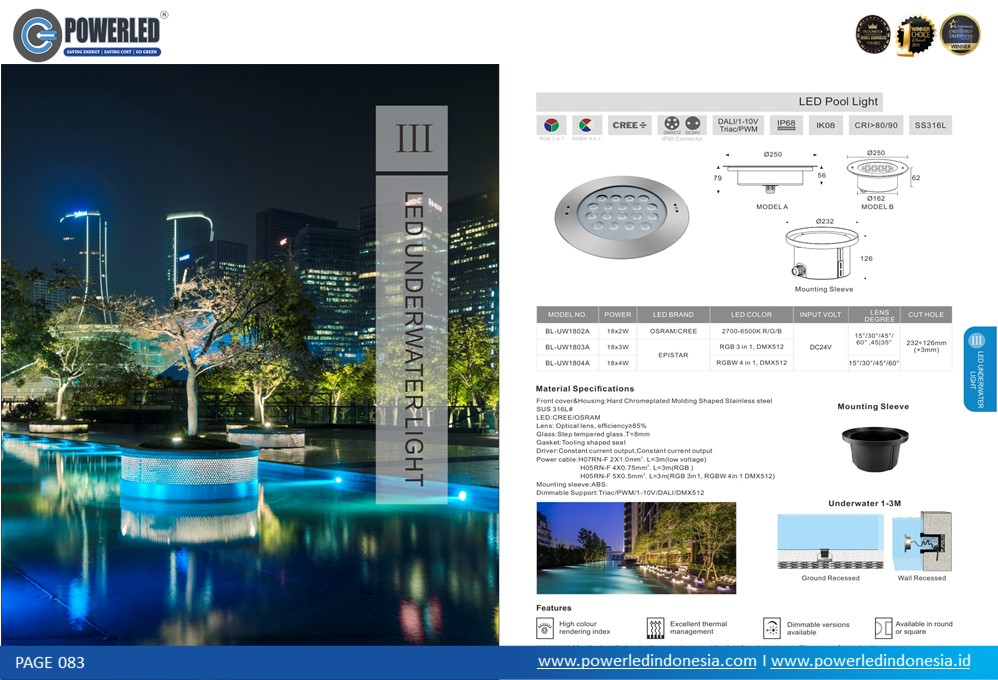Click the IP68 rating badge
Screen dimensions: 998x680
786,125
